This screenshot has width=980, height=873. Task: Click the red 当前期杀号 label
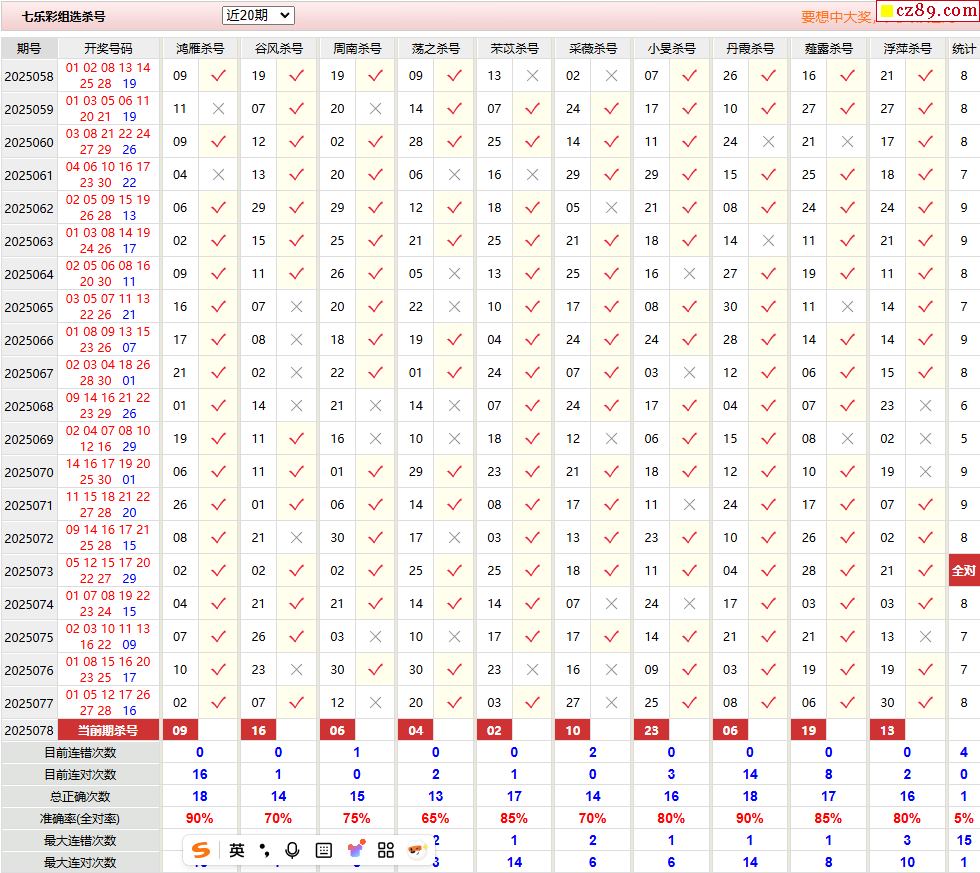click(108, 731)
